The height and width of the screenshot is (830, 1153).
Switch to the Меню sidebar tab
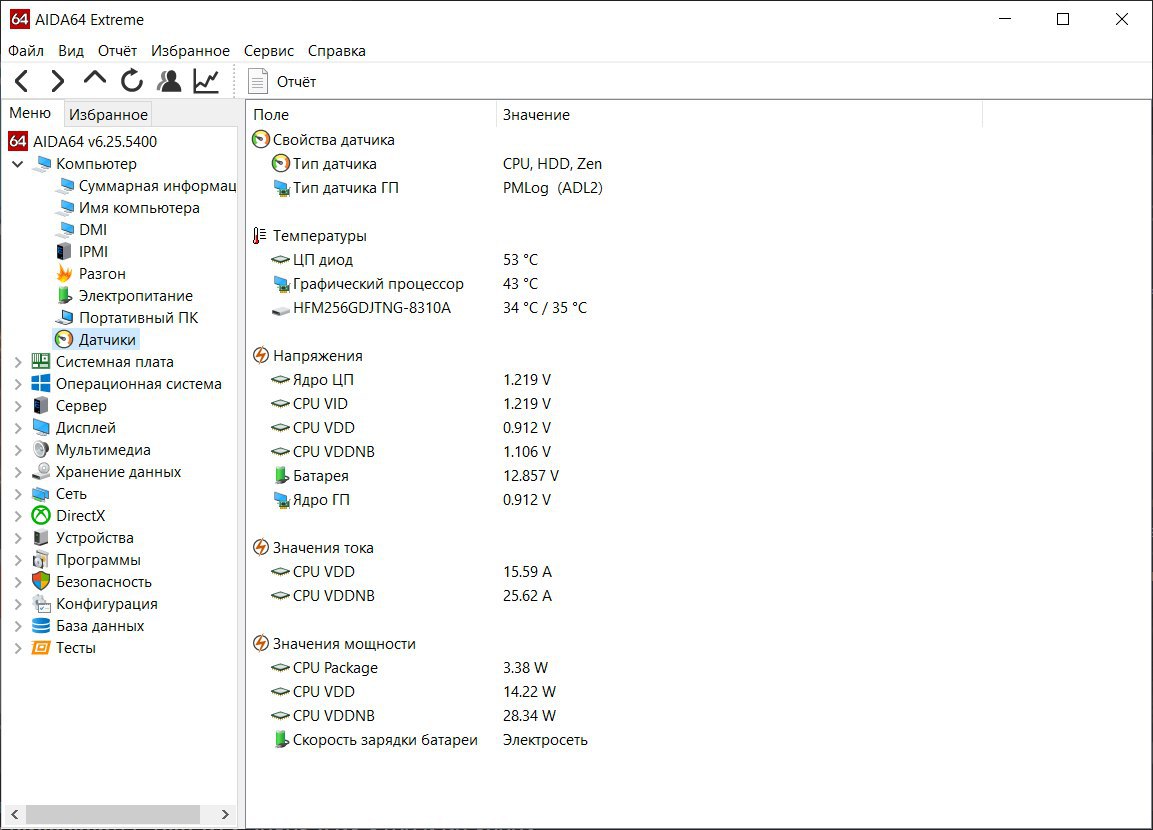click(x=30, y=112)
